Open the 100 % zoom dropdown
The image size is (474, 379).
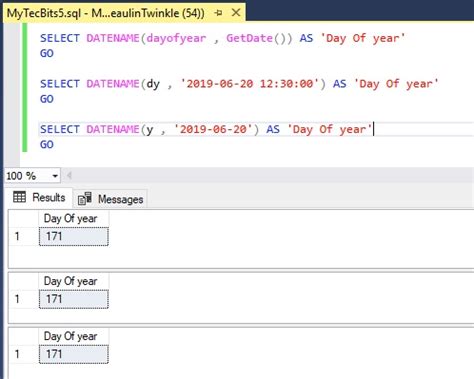pyautogui.click(x=55, y=176)
